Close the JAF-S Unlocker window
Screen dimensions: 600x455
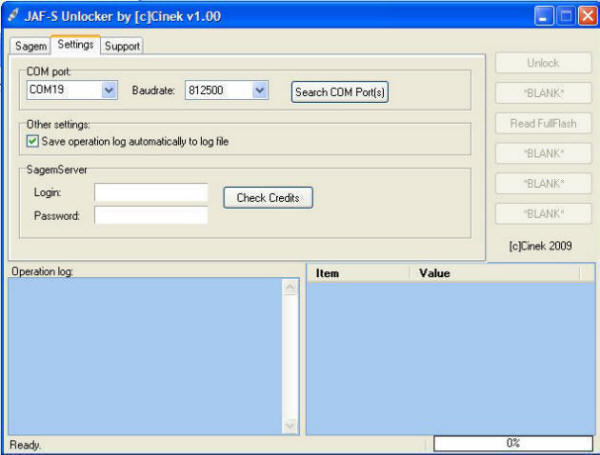pyautogui.click(x=588, y=16)
